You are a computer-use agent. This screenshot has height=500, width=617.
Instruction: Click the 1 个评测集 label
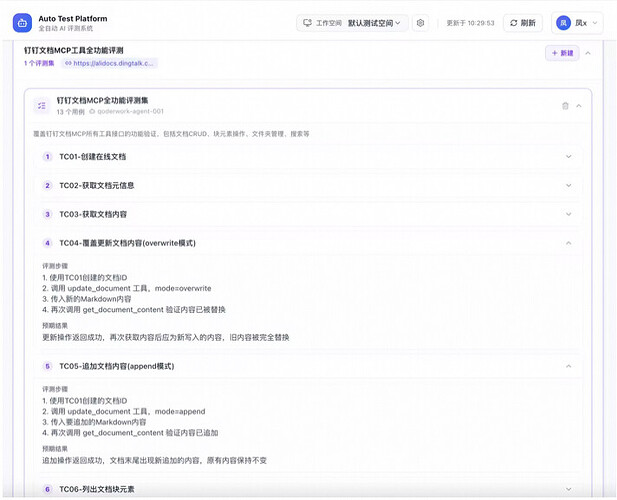(x=39, y=63)
